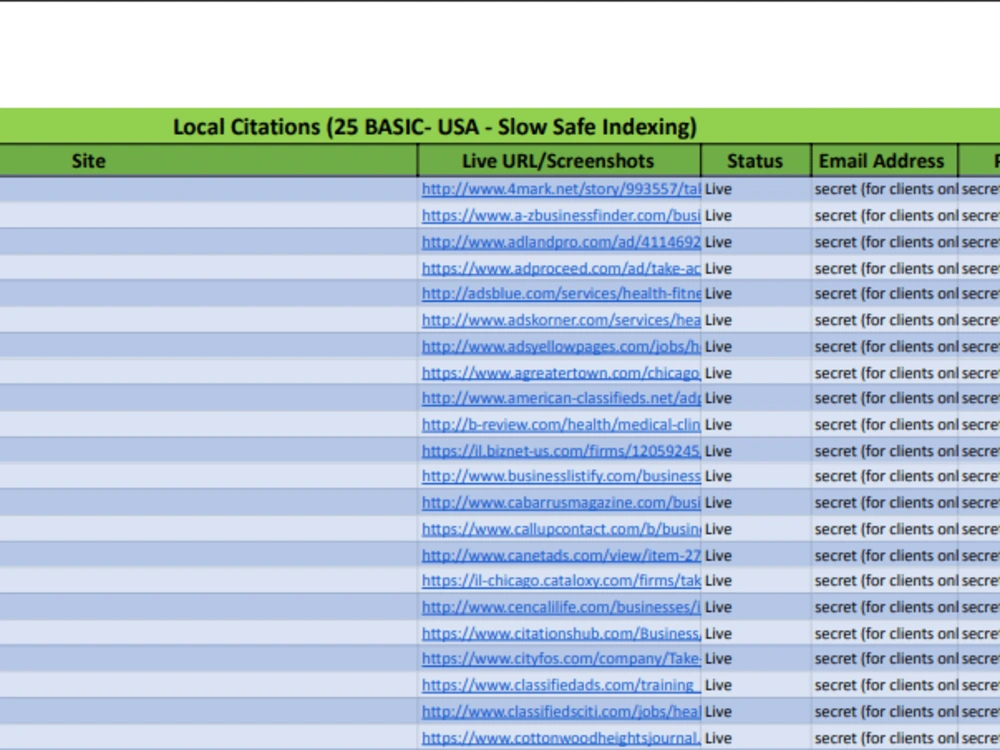This screenshot has width=1000, height=750.
Task: Select email cell in the adproceed.com row
Action: tap(885, 268)
